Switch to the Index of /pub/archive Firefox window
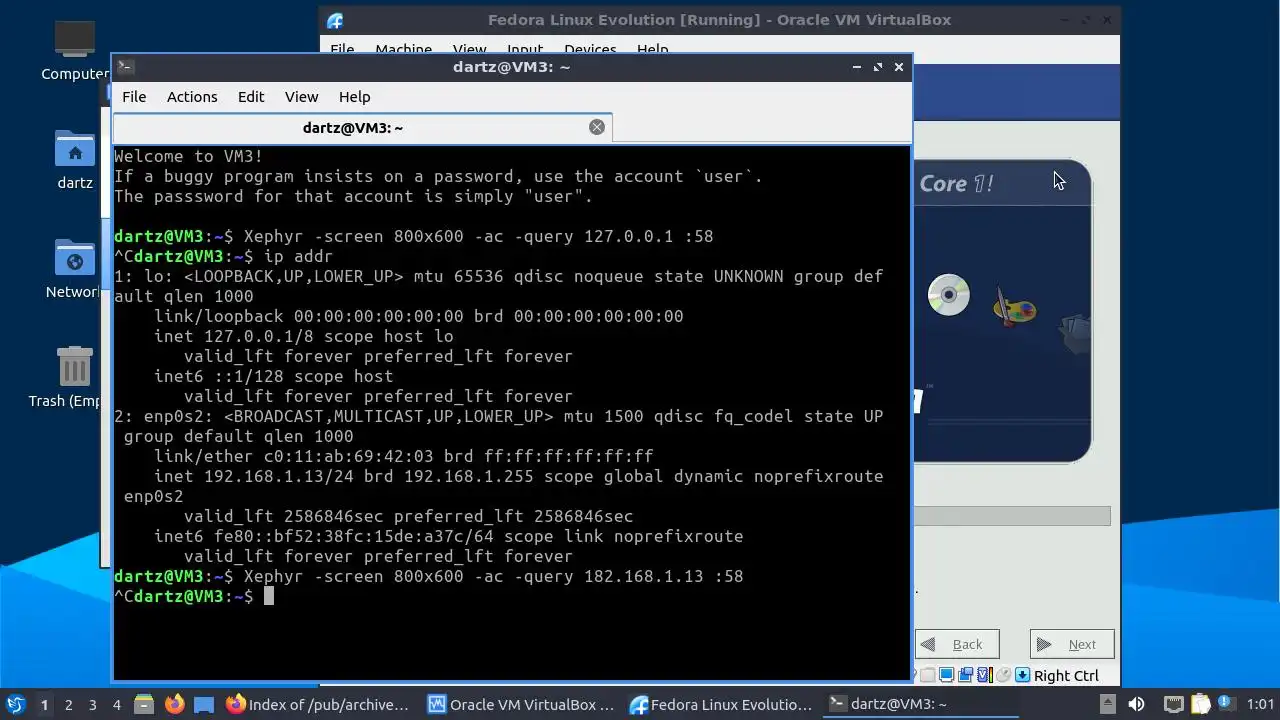1280x720 pixels. tap(318, 704)
